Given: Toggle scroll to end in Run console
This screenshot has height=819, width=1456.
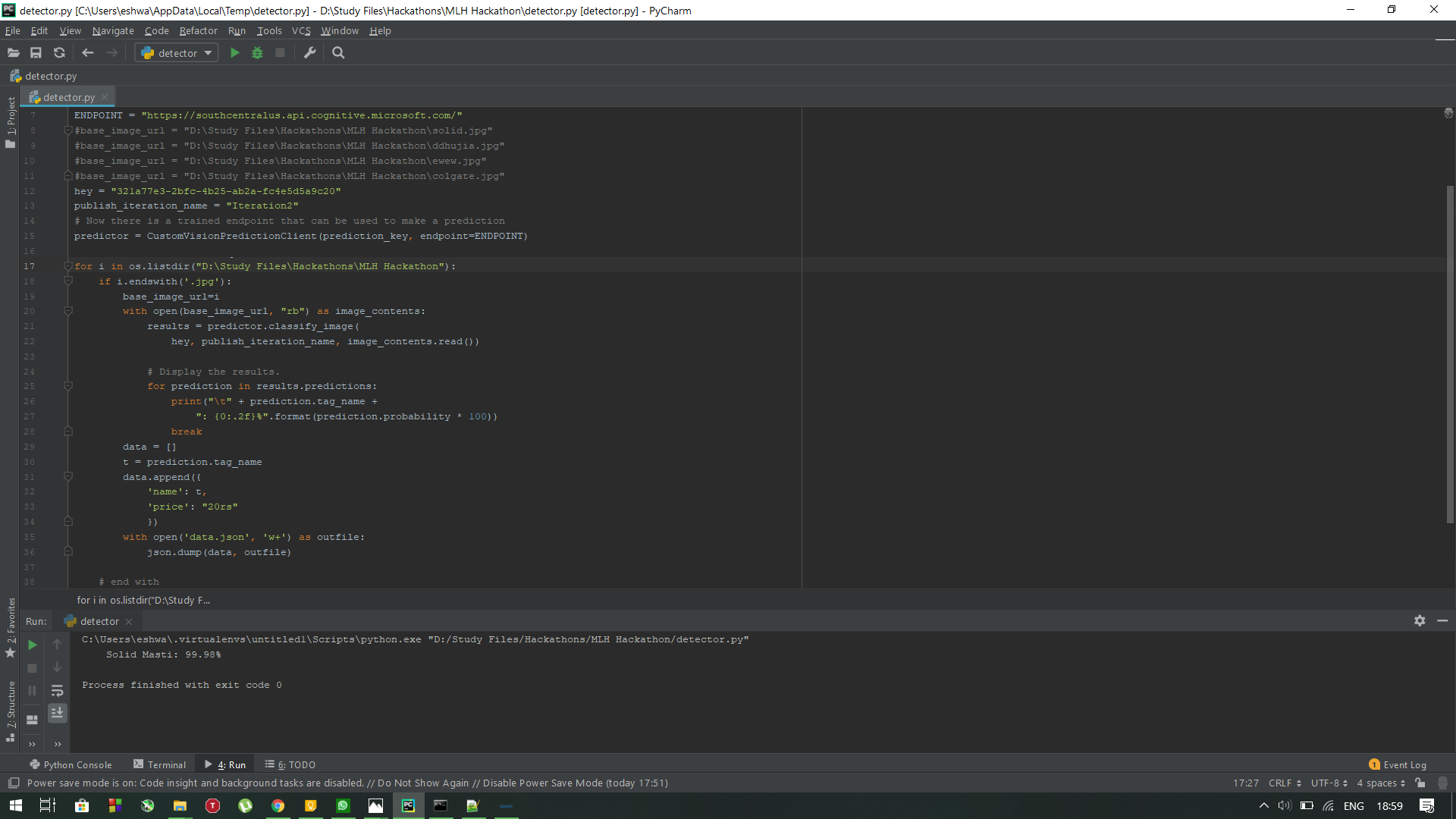Looking at the screenshot, I should click(x=57, y=713).
